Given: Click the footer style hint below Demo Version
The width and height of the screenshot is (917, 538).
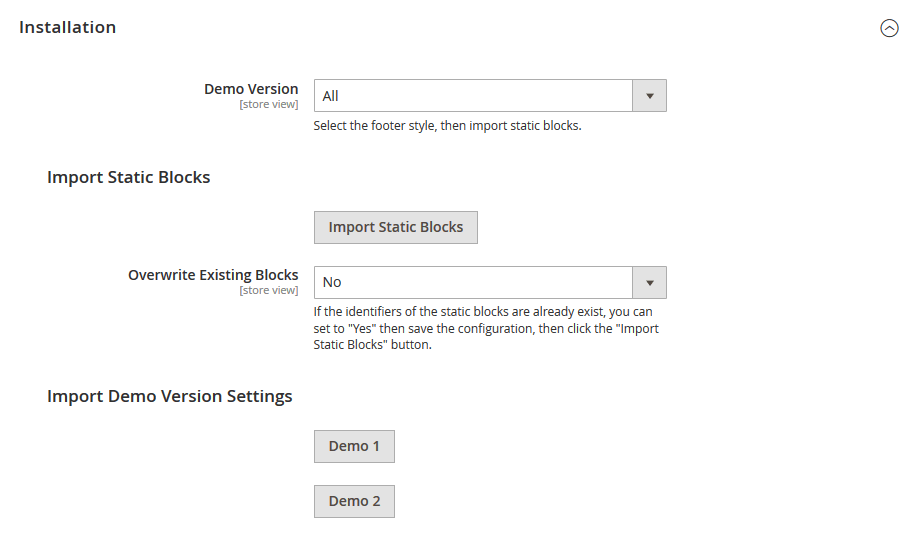Looking at the screenshot, I should pos(447,126).
